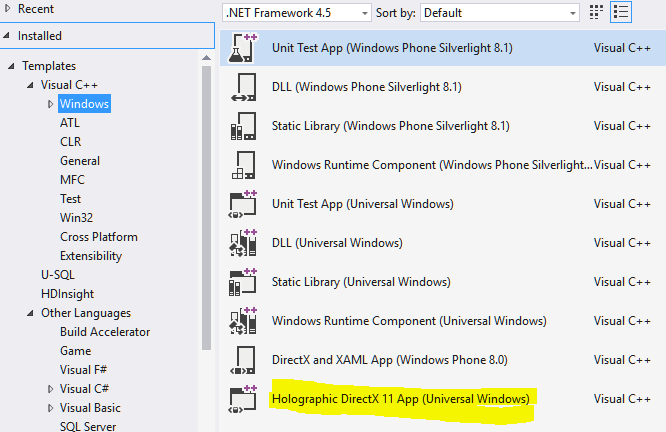
Task: Select the SQL Server category
Action: [x=88, y=426]
